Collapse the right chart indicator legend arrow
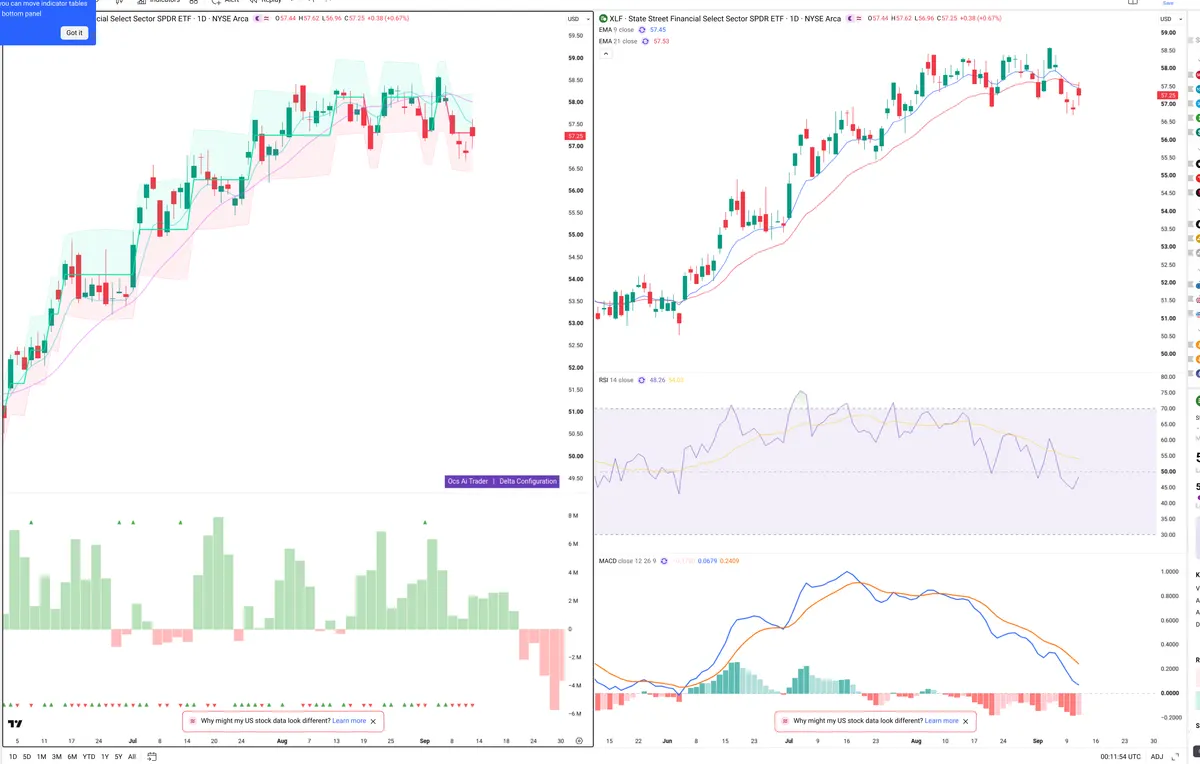 pyautogui.click(x=605, y=54)
